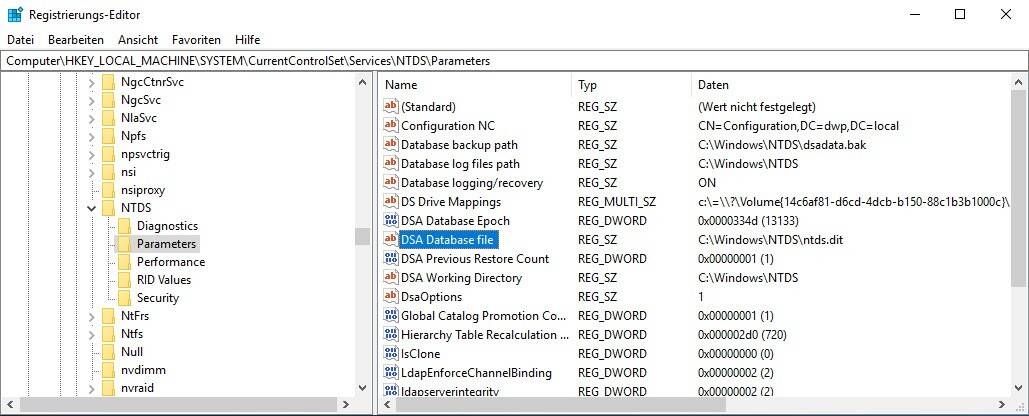Click the string value icon beside Configuration NC
The width and height of the screenshot is (1029, 416).
[391, 126]
